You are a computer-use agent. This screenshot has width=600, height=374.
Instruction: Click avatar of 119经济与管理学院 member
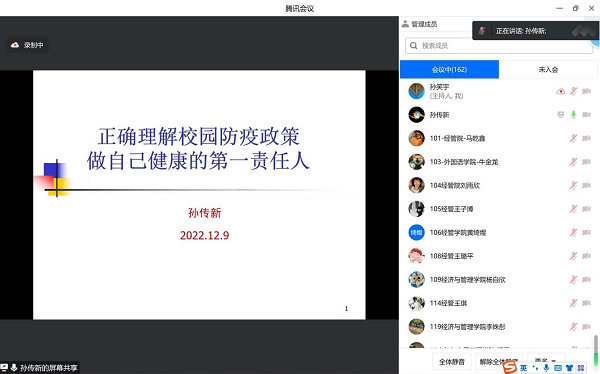pyautogui.click(x=416, y=327)
